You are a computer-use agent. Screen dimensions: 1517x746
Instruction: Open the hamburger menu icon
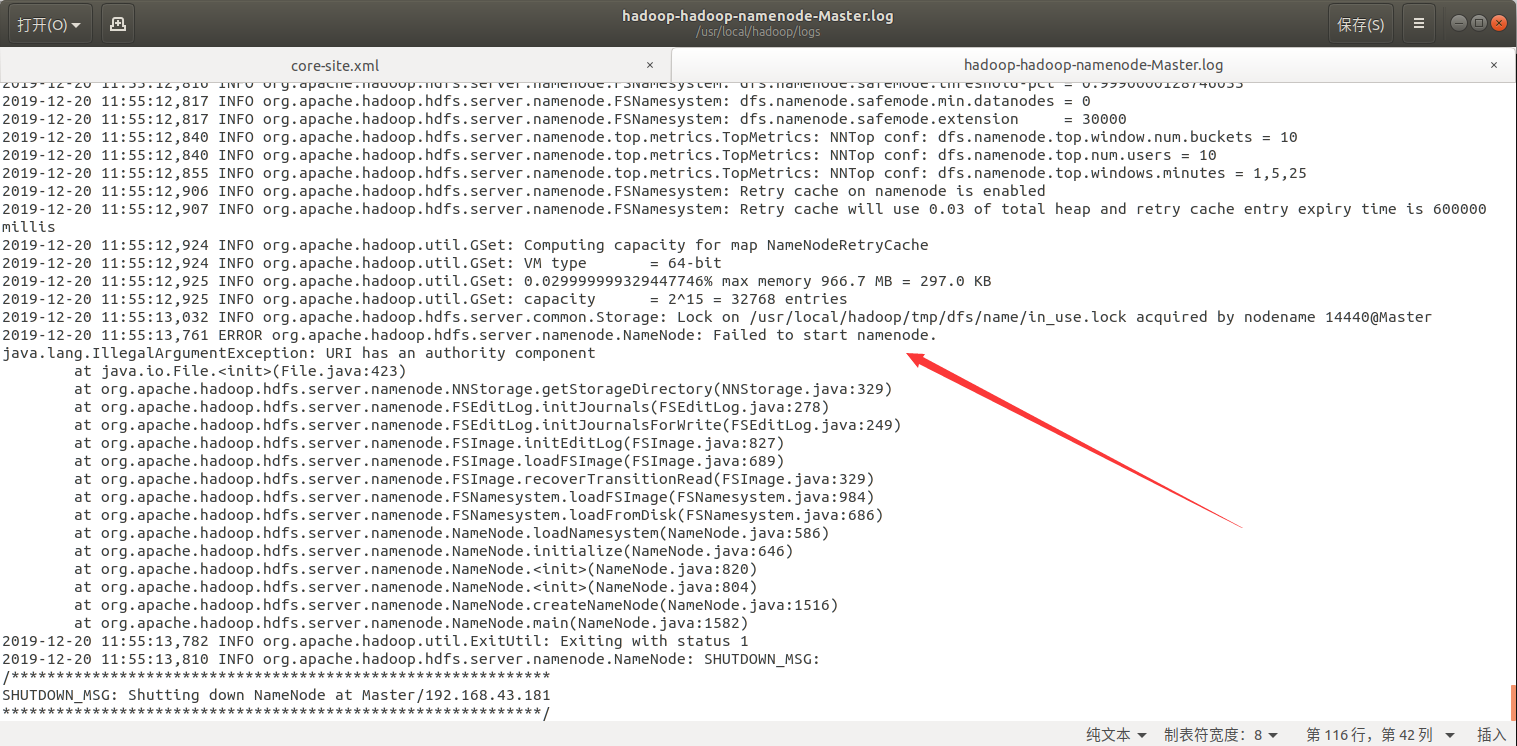pos(1418,22)
